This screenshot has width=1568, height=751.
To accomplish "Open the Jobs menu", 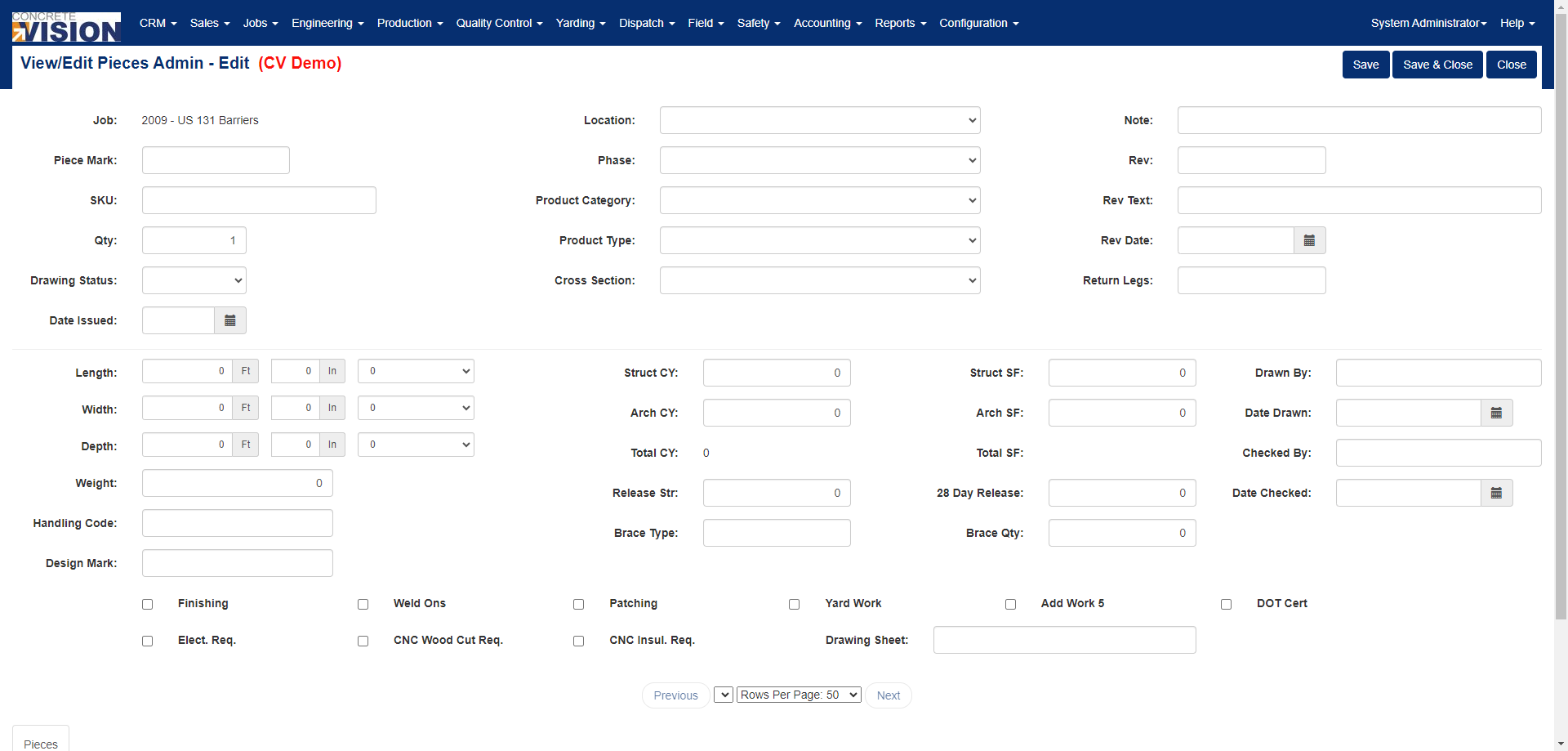I will 261,23.
